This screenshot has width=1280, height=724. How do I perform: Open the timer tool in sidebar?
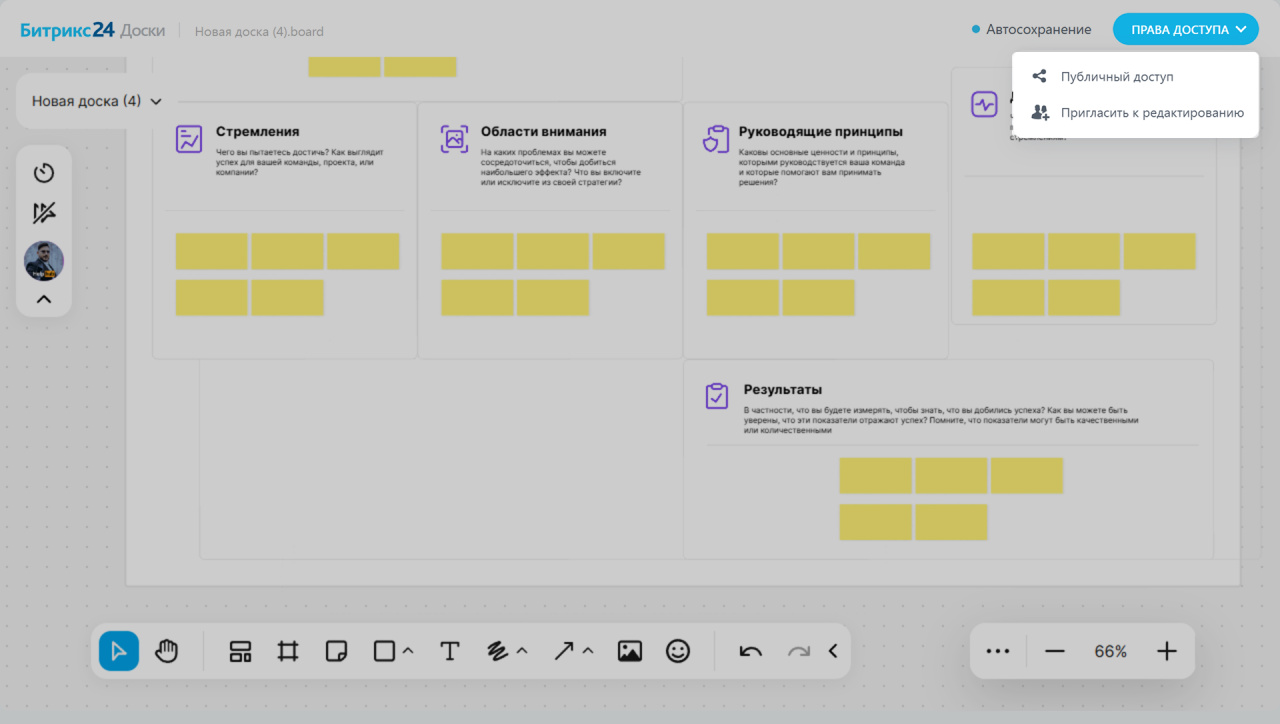point(44,173)
